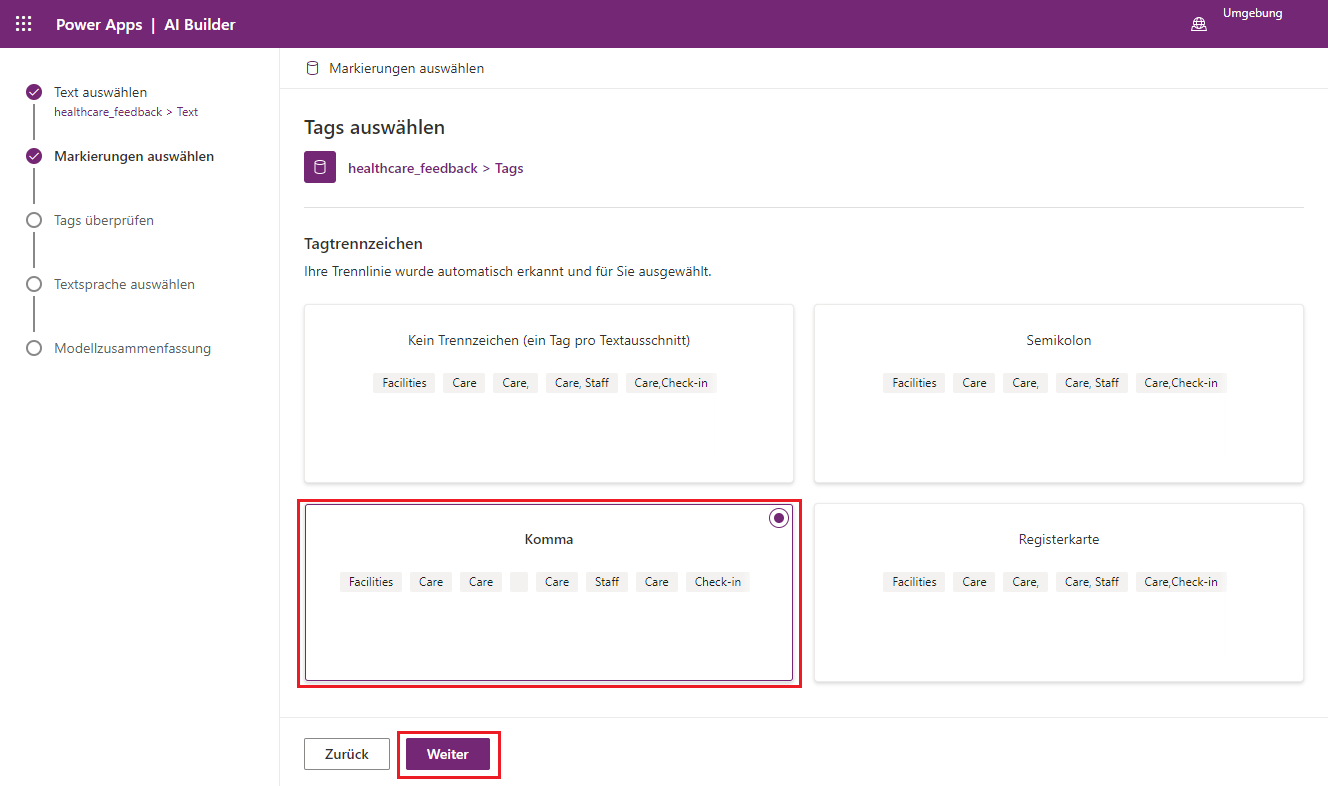Click the environment globe icon
The height and width of the screenshot is (786, 1328).
[1198, 24]
